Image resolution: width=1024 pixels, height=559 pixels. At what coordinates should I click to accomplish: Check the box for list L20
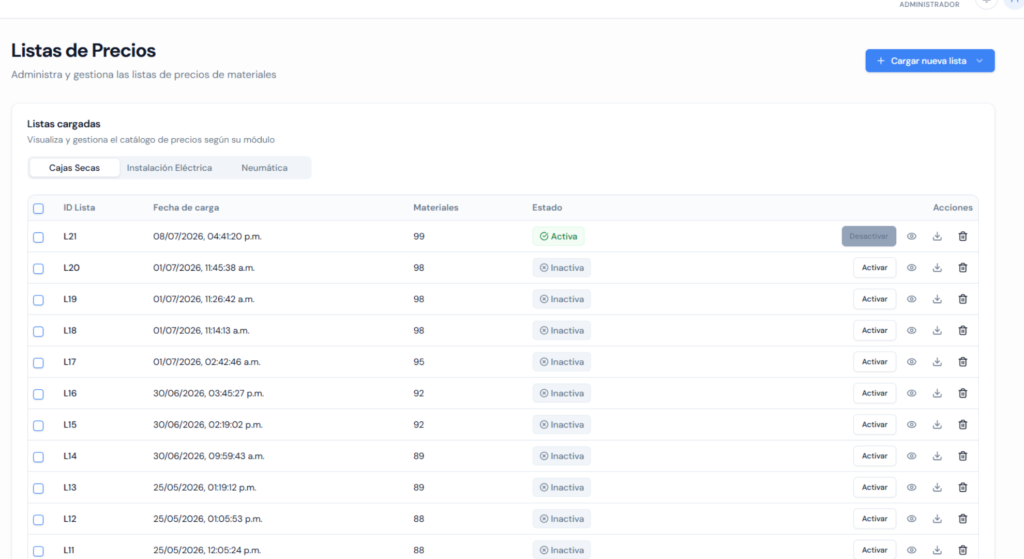[x=39, y=268]
